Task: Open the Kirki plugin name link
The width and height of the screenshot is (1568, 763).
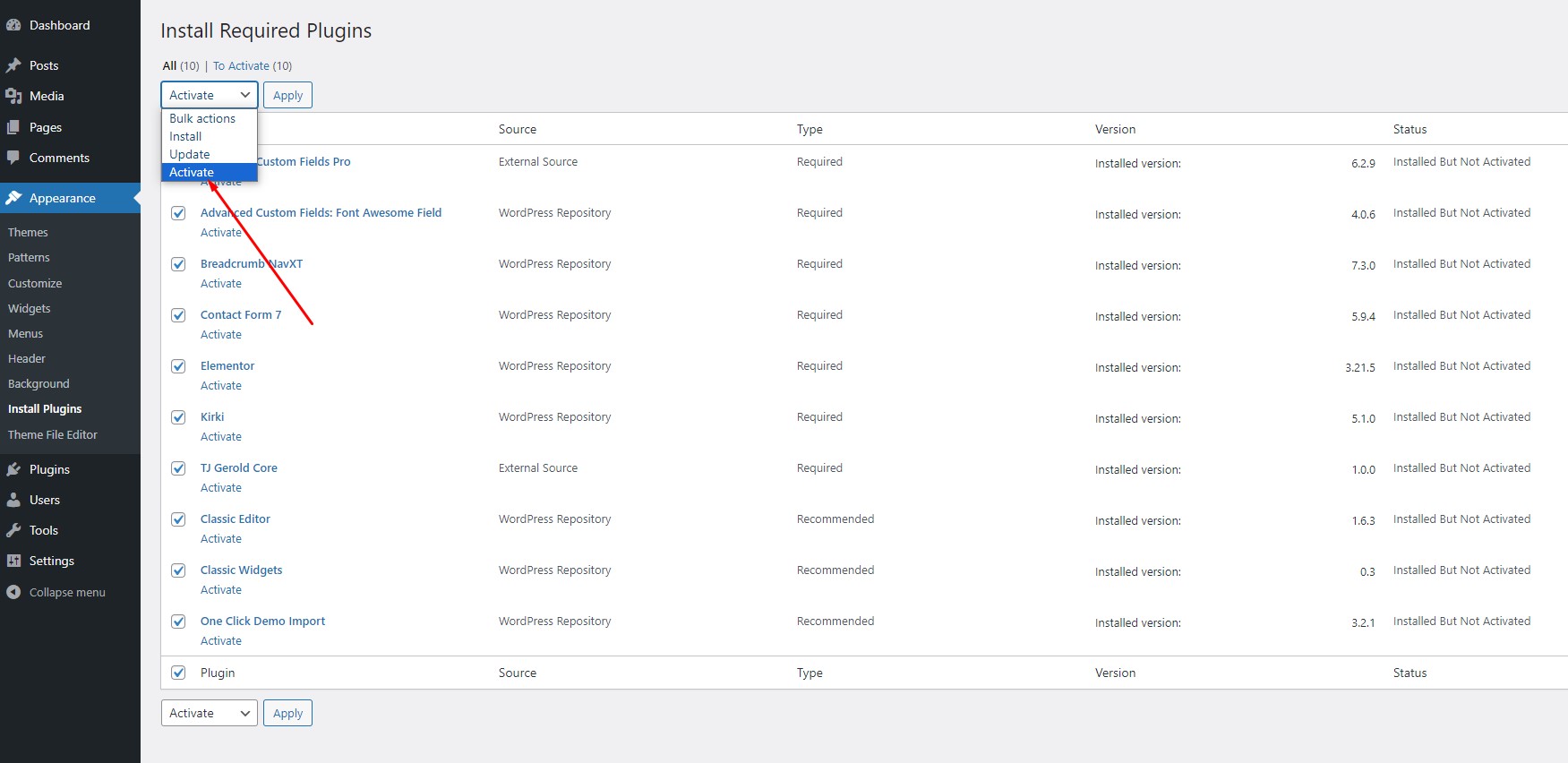Action: coord(212,416)
